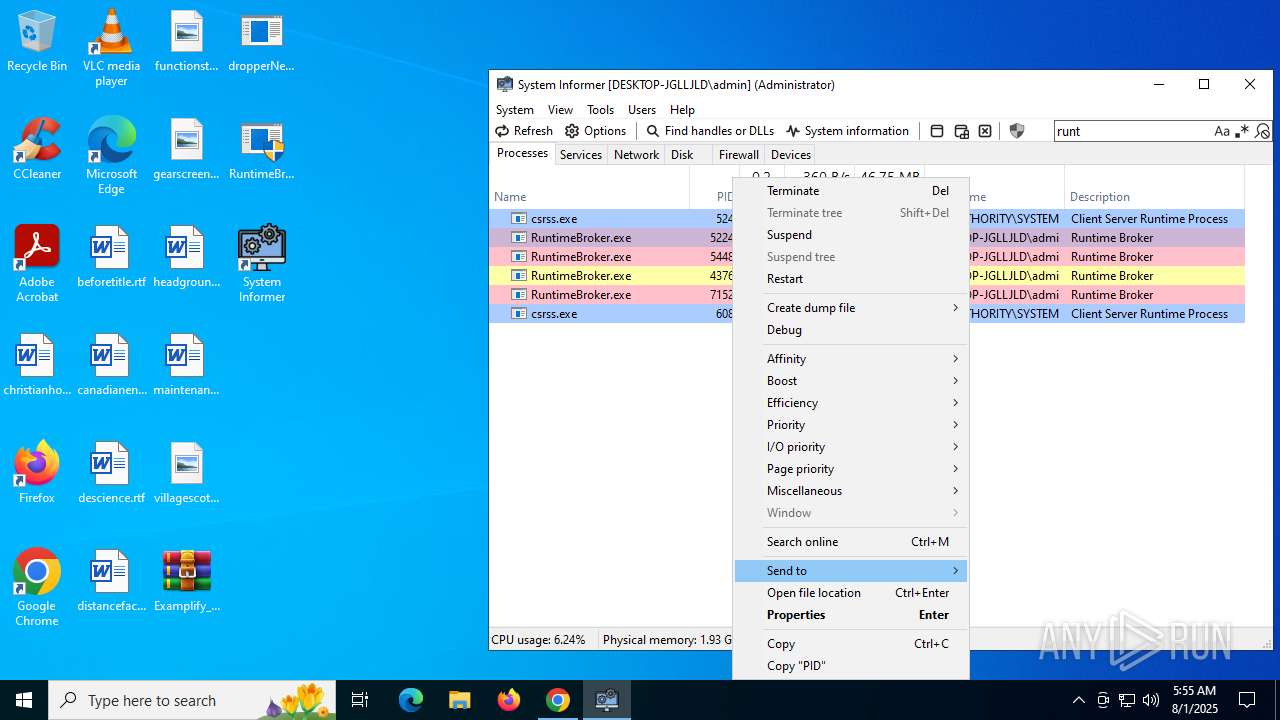This screenshot has height=720, width=1280.
Task: Open Adobe Acrobat desktop icon
Action: [37, 263]
